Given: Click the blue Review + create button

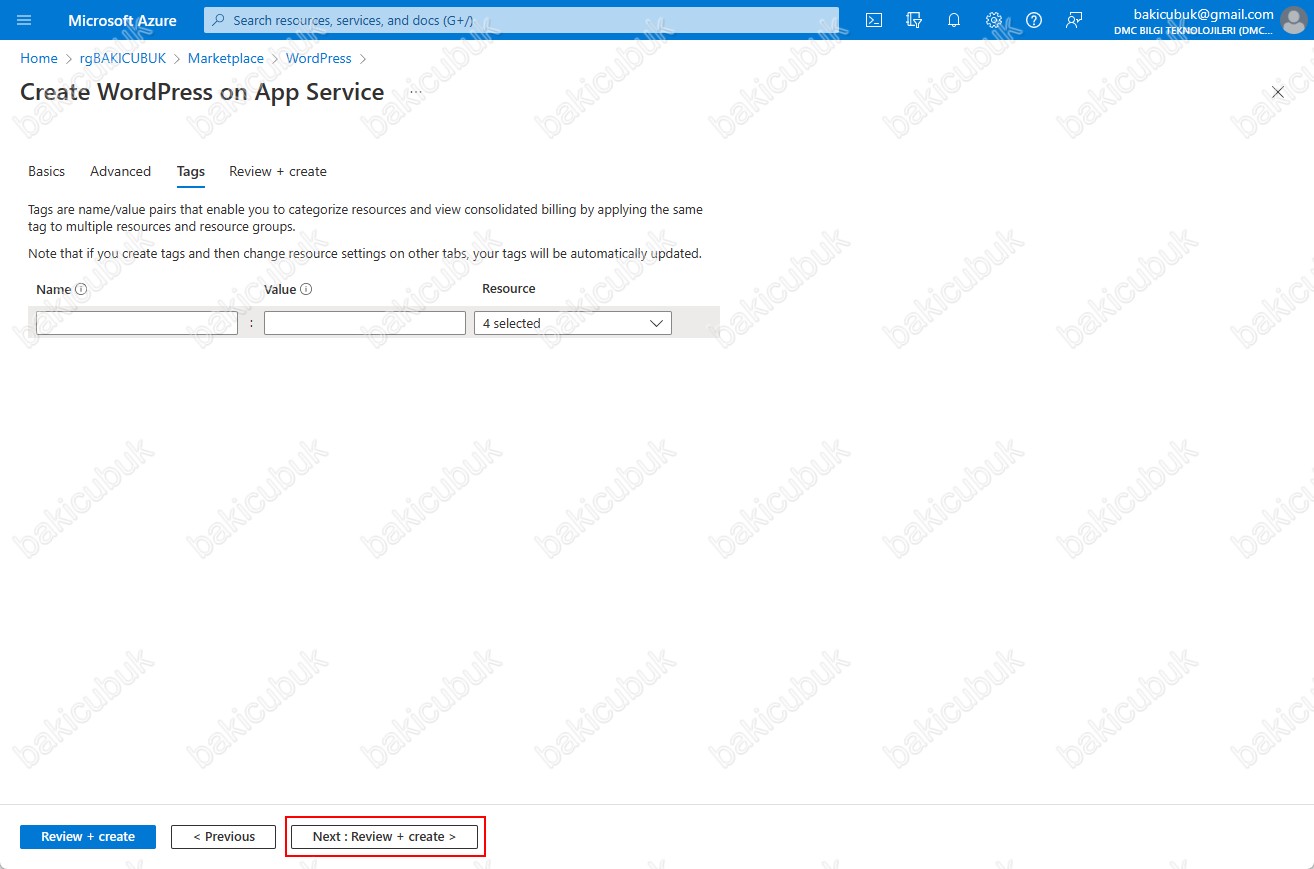Looking at the screenshot, I should tap(88, 836).
